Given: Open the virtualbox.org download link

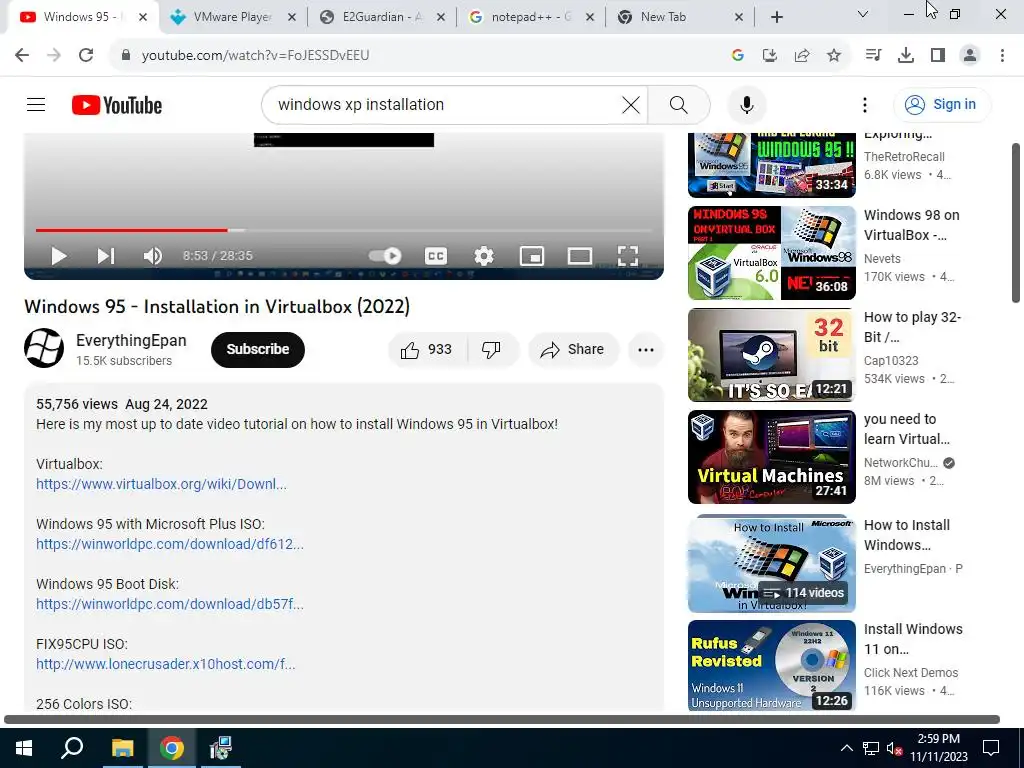Looking at the screenshot, I should 161,484.
